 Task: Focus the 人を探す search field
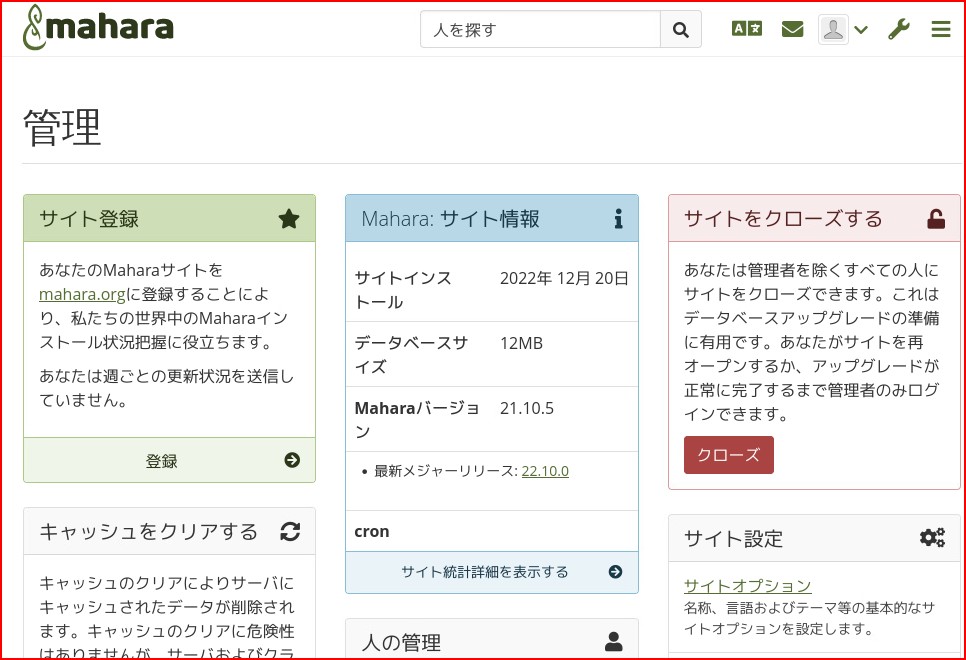coord(540,30)
